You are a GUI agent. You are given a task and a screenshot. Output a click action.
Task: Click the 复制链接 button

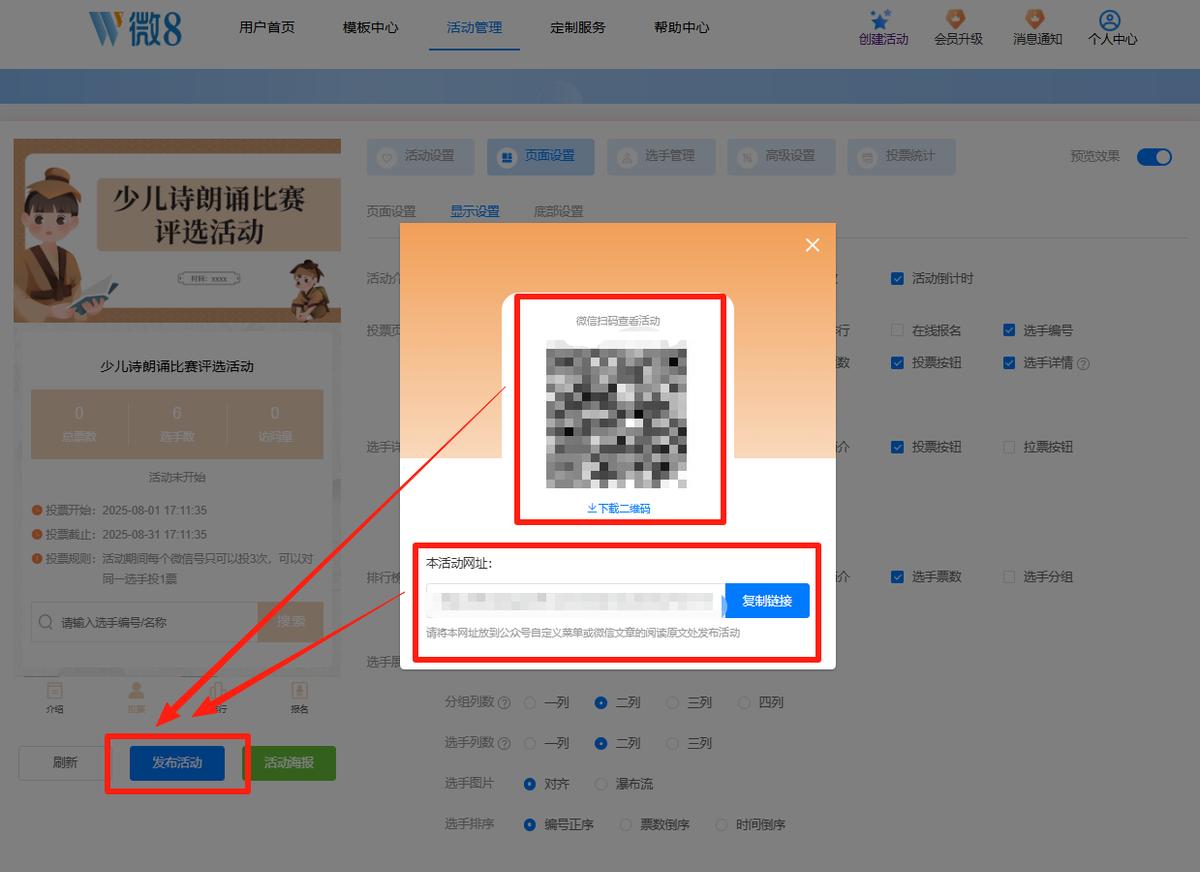click(x=767, y=601)
